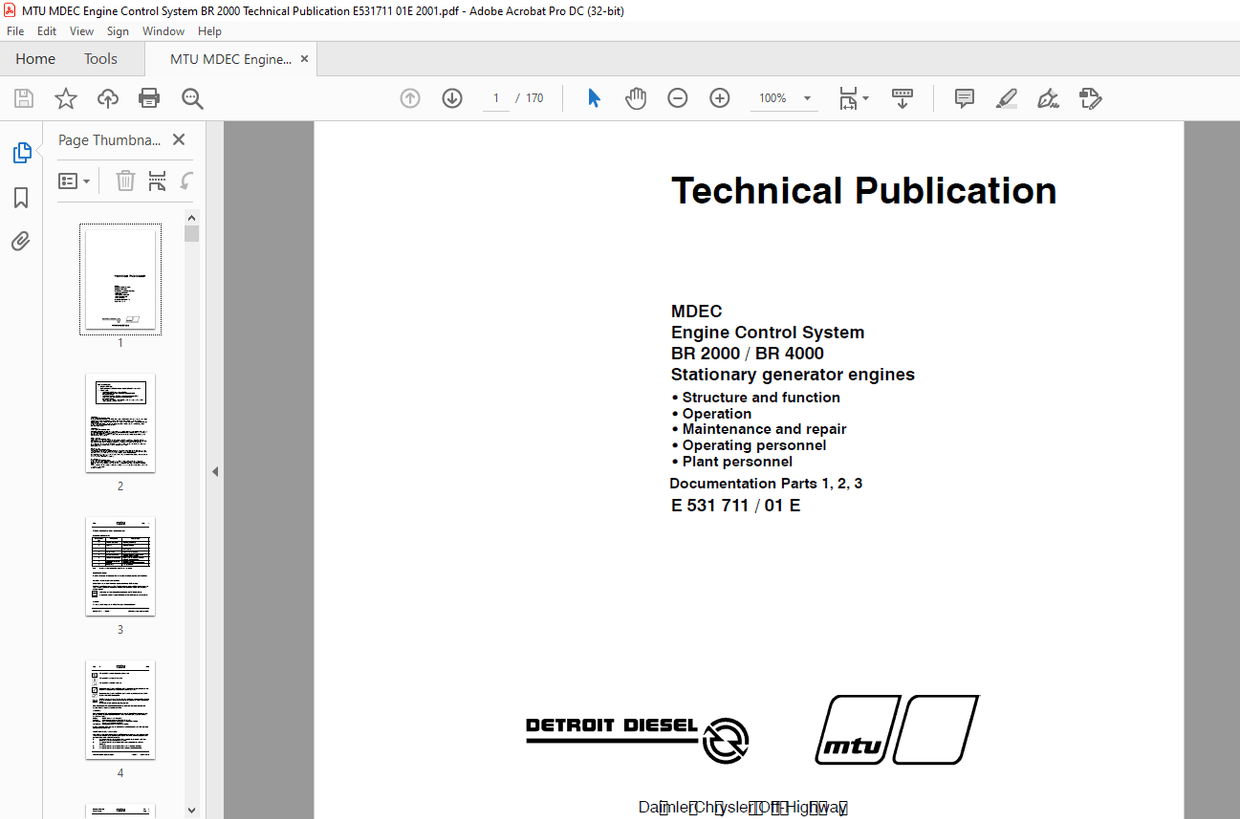
Task: Click the Print icon
Action: (x=149, y=98)
